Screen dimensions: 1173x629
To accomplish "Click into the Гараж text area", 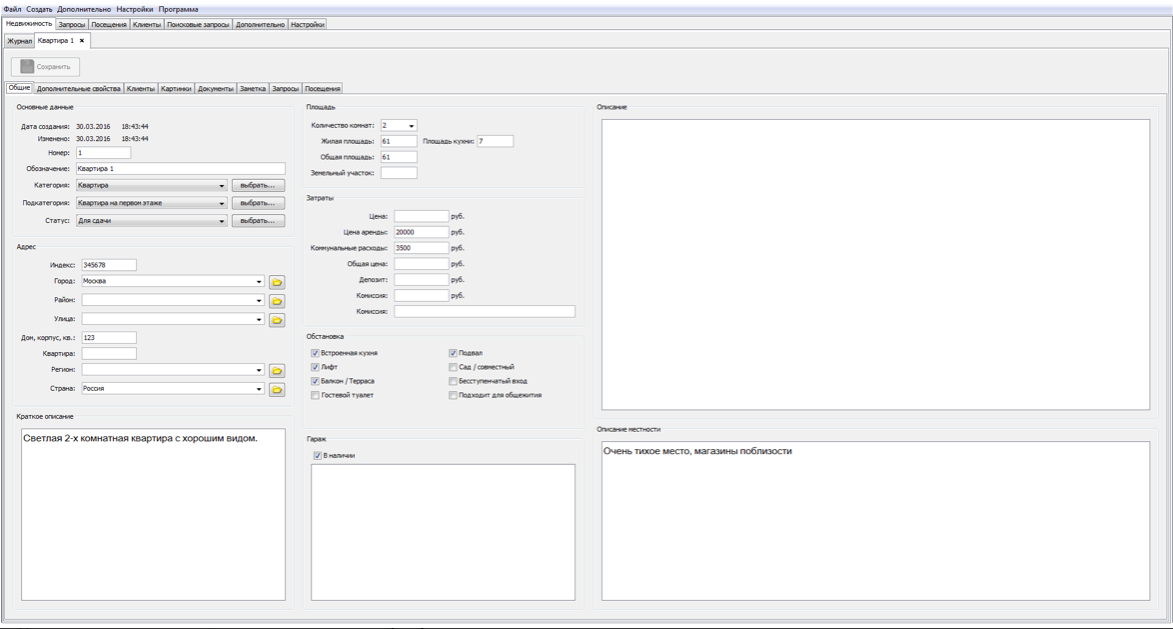I will pos(443,533).
